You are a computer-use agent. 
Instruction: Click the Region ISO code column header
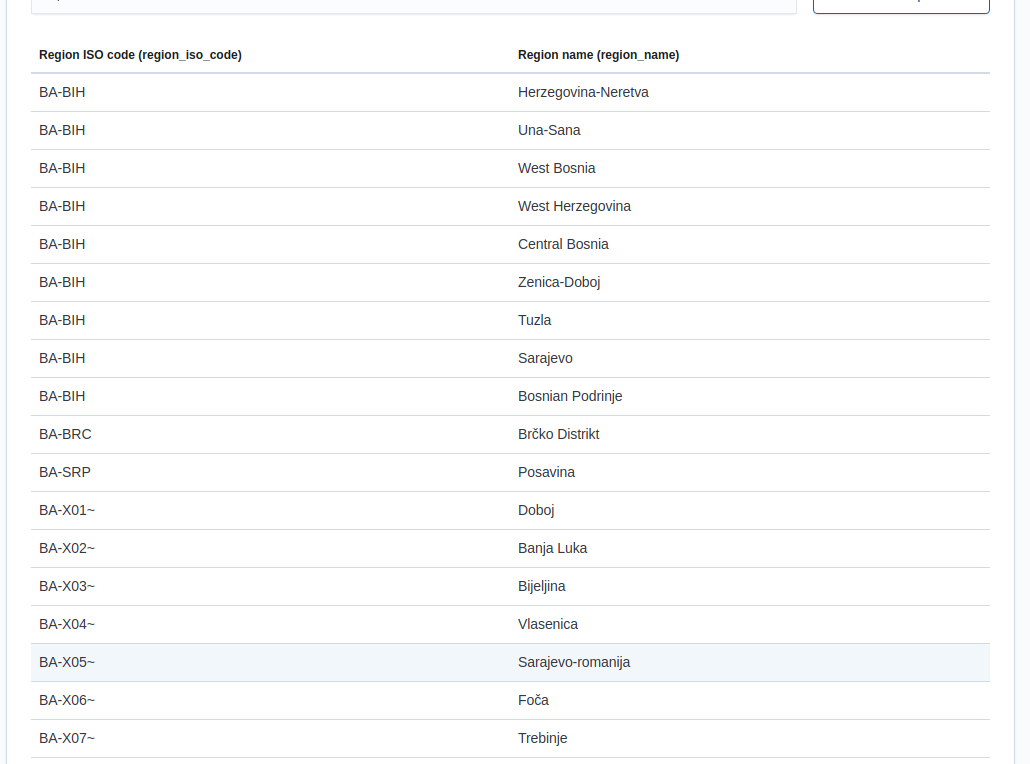pos(139,55)
